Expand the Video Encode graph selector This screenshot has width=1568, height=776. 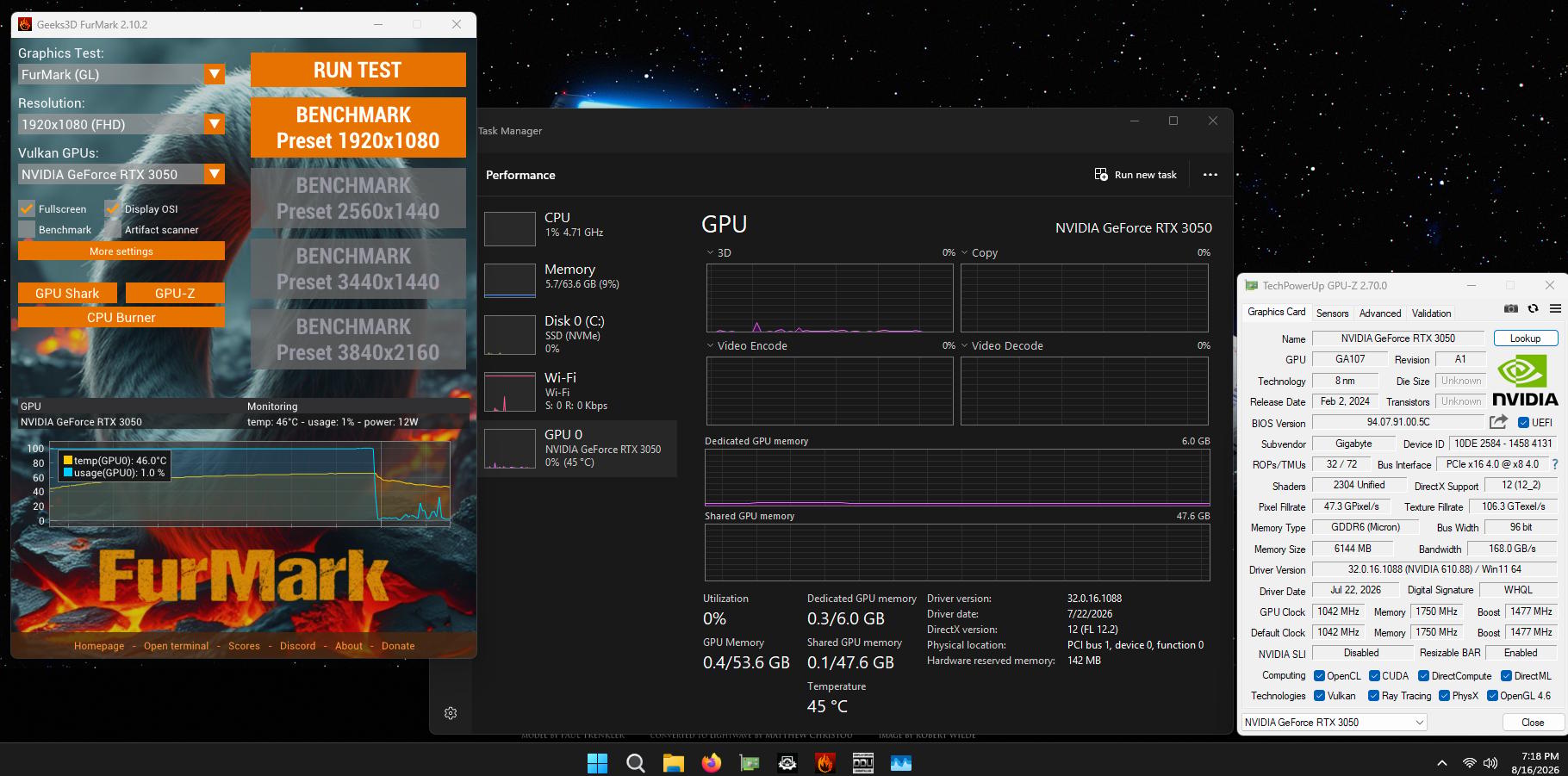(x=711, y=345)
